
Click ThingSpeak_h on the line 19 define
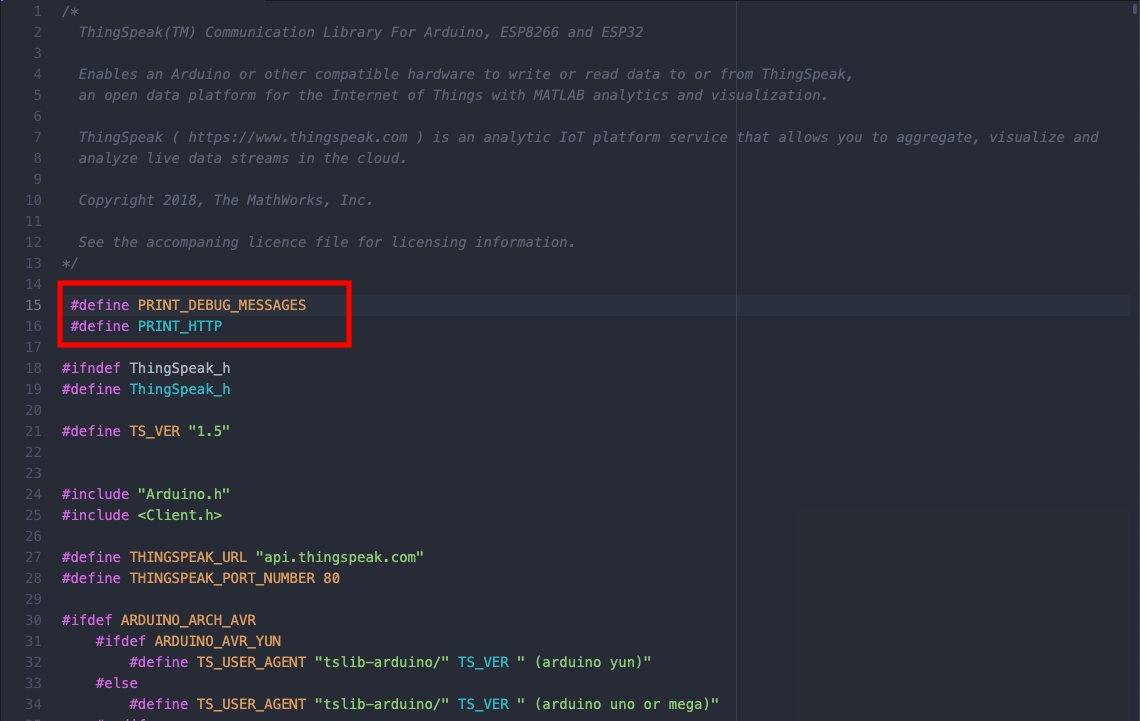click(180, 390)
